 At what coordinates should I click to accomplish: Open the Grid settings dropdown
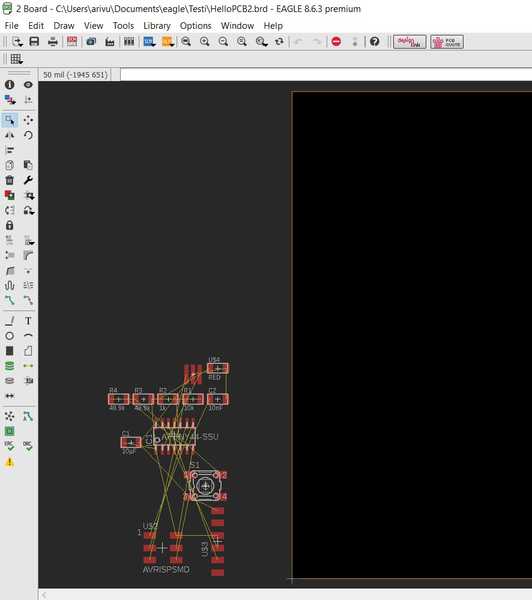click(16, 59)
